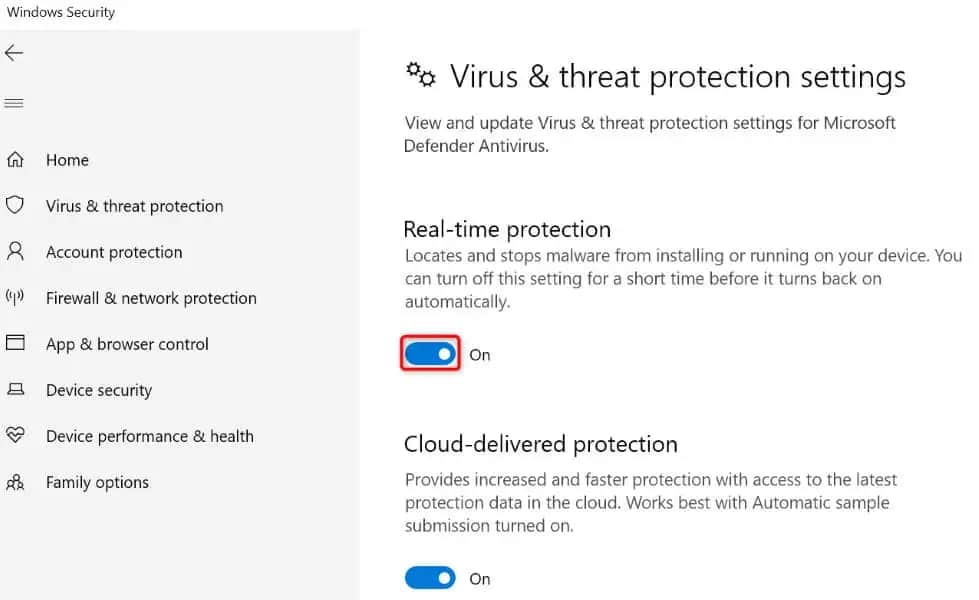Click the Account protection person icon
979x600 pixels.
15,252
